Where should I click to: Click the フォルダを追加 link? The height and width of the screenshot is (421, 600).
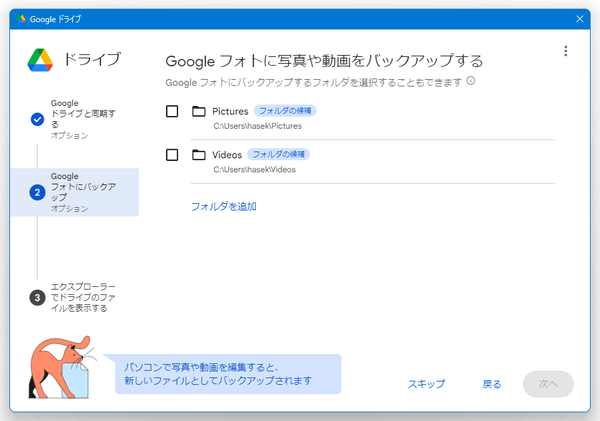pos(224,207)
